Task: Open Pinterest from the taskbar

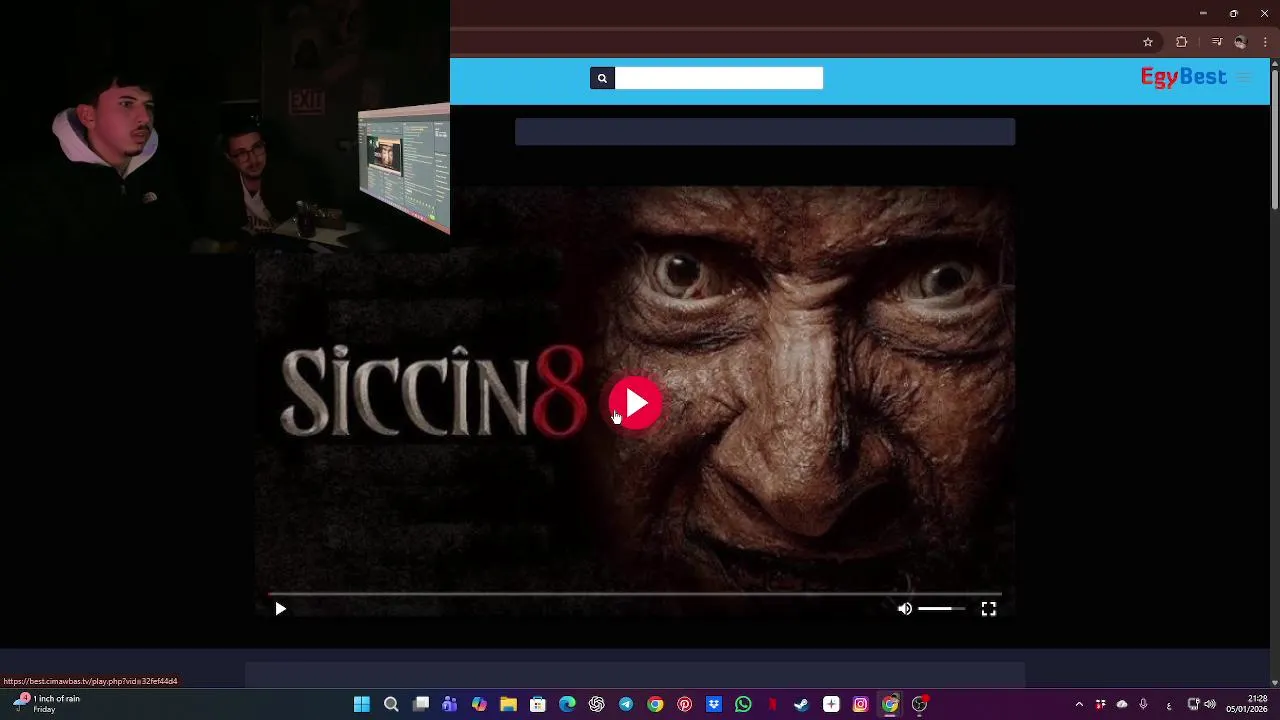Action: (x=684, y=704)
